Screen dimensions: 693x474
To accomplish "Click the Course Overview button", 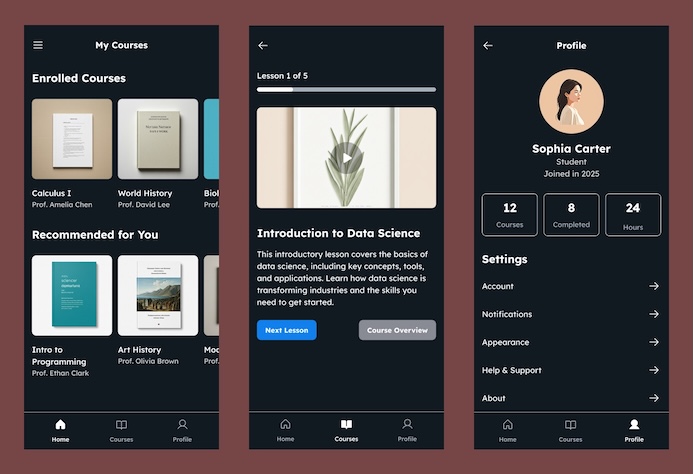I will click(x=397, y=330).
